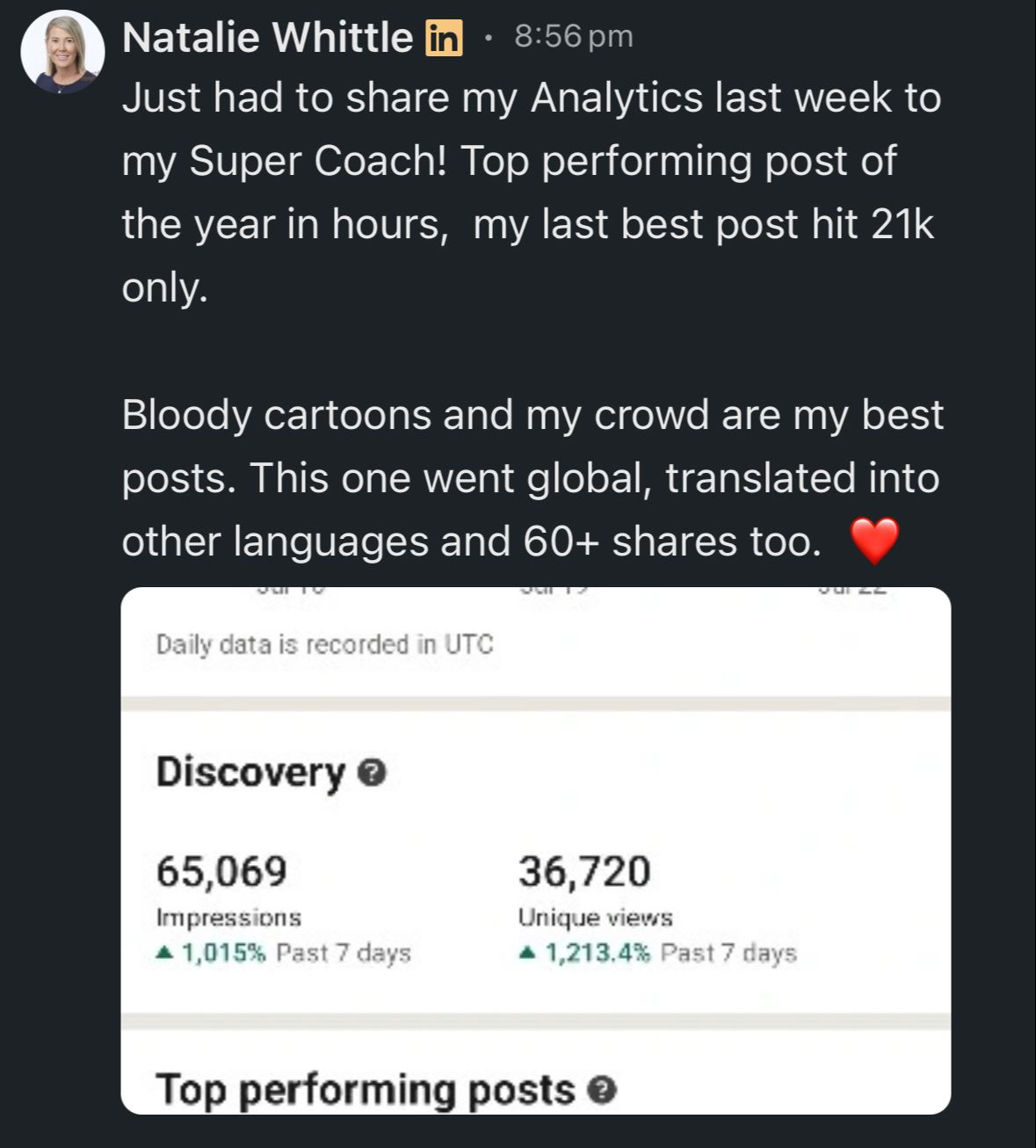The height and width of the screenshot is (1148, 1036).
Task: Click the Natalie Whittle sender name
Action: (267, 38)
